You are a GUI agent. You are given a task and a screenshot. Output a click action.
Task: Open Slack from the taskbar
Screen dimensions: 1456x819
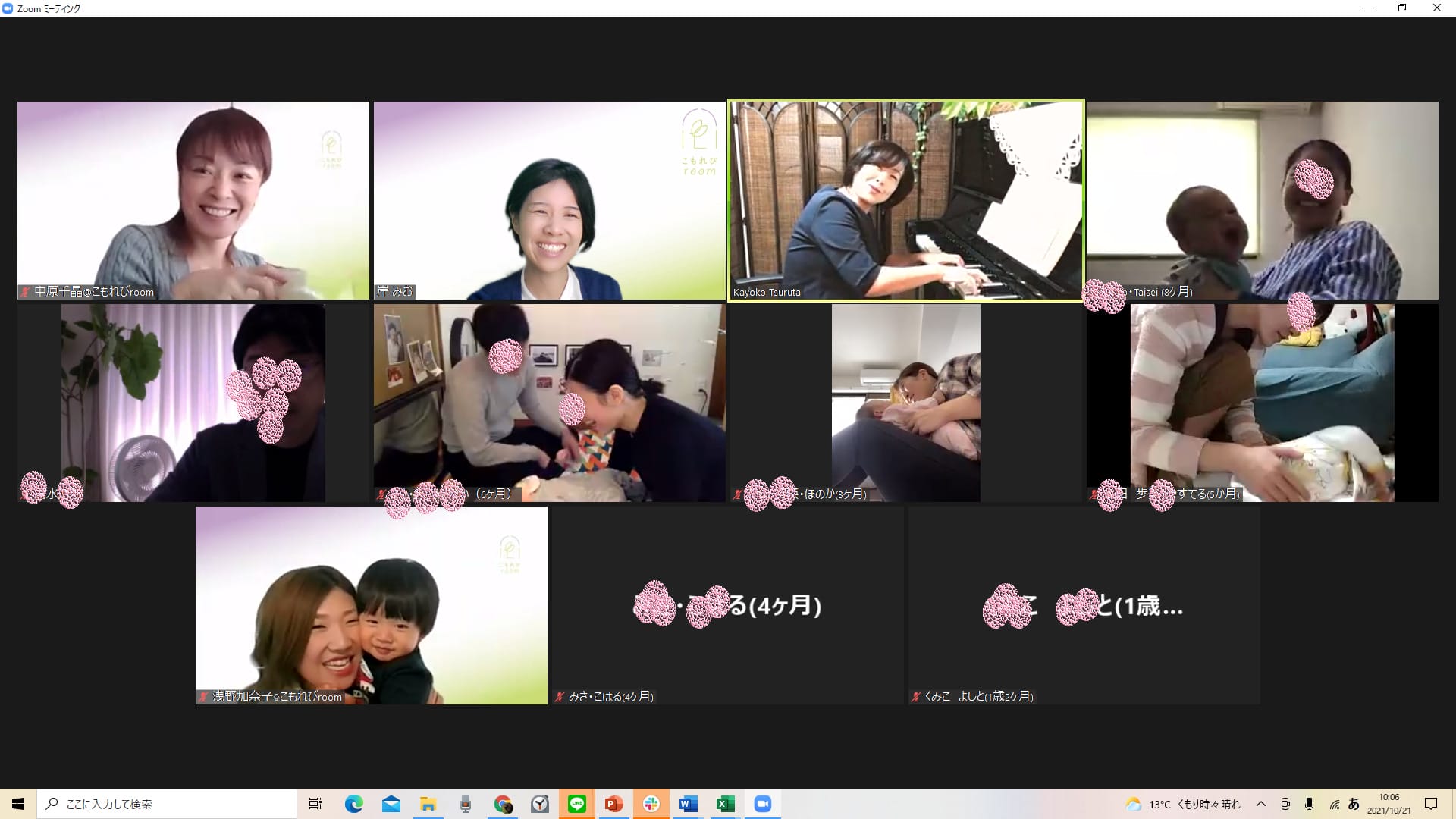click(651, 804)
